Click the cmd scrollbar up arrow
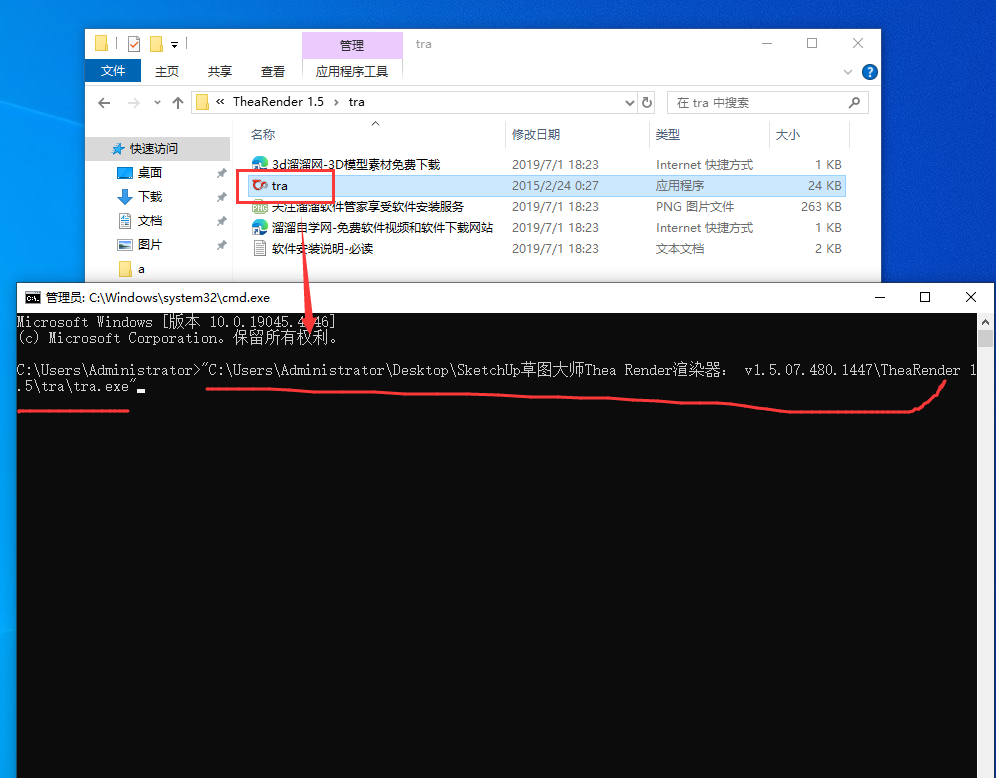Image resolution: width=996 pixels, height=778 pixels. pos(985,321)
